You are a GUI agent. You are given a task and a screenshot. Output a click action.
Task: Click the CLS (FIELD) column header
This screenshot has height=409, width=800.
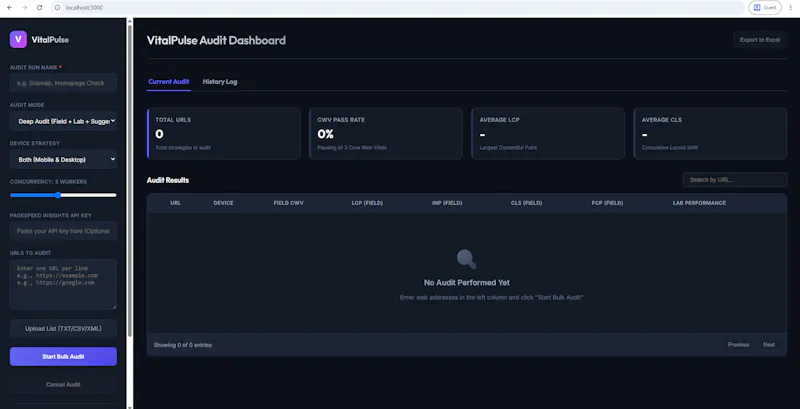tap(527, 203)
